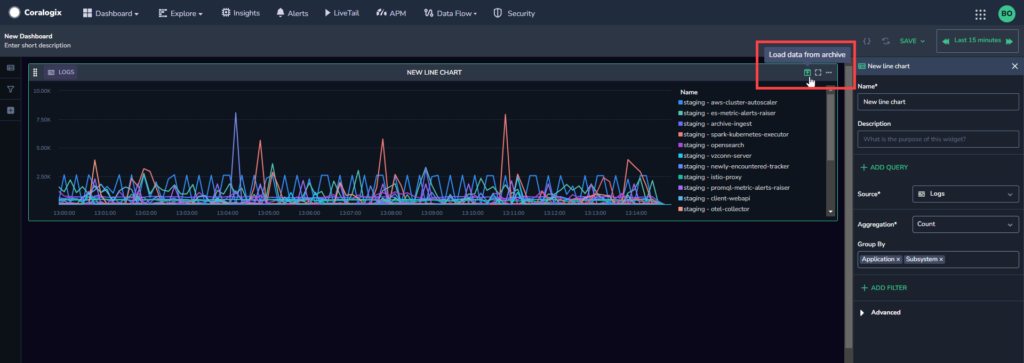The width and height of the screenshot is (1024, 363).
Task: Click the legend scrollbar down arrow
Action: coord(831,212)
